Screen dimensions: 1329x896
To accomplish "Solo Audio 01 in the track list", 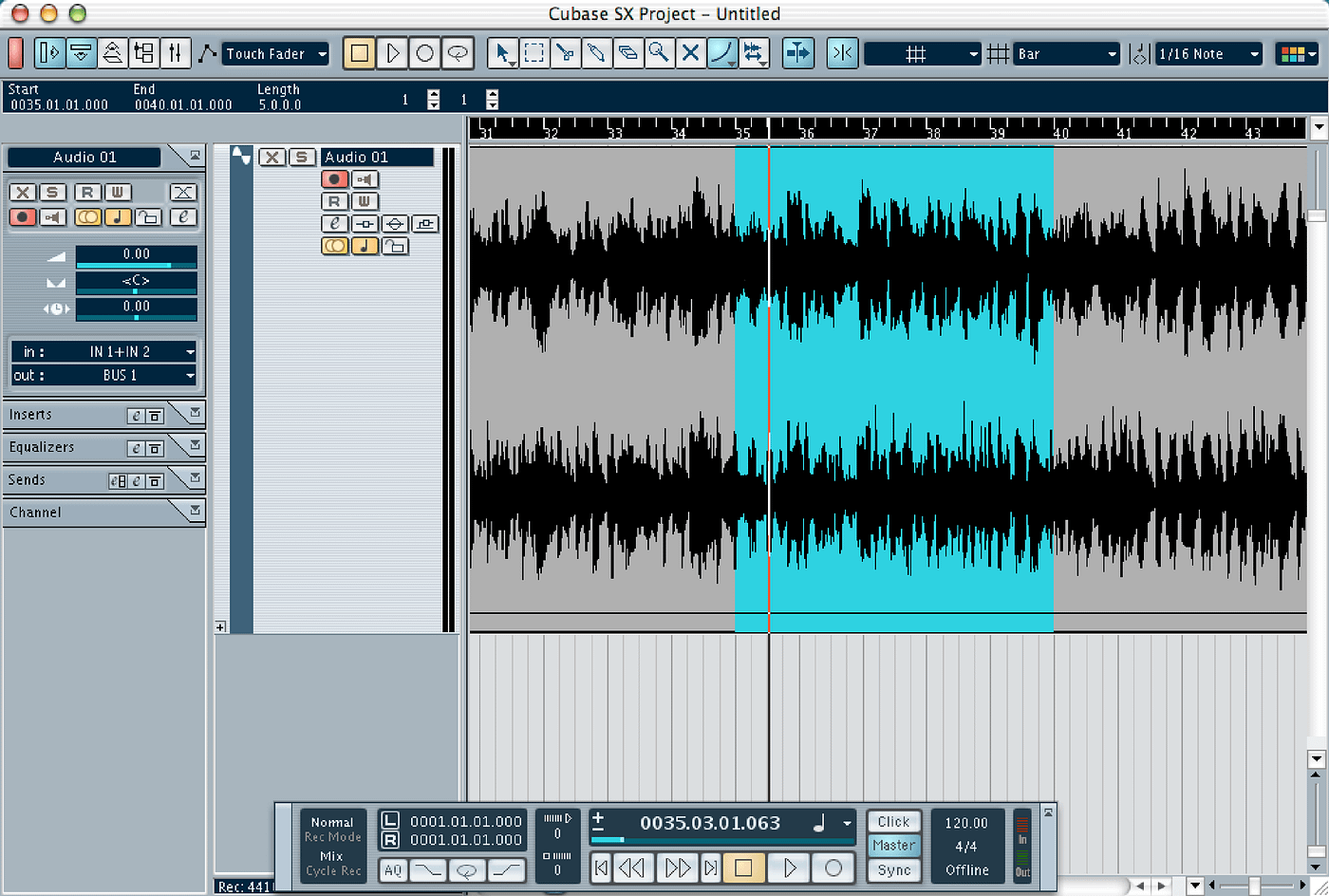I will (302, 158).
